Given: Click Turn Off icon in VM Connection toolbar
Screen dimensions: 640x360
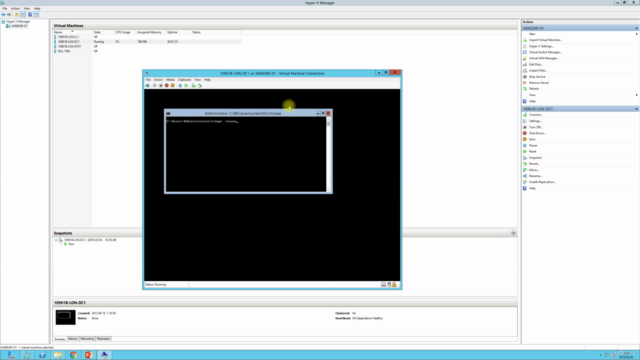Looking at the screenshot, I should click(160, 86).
